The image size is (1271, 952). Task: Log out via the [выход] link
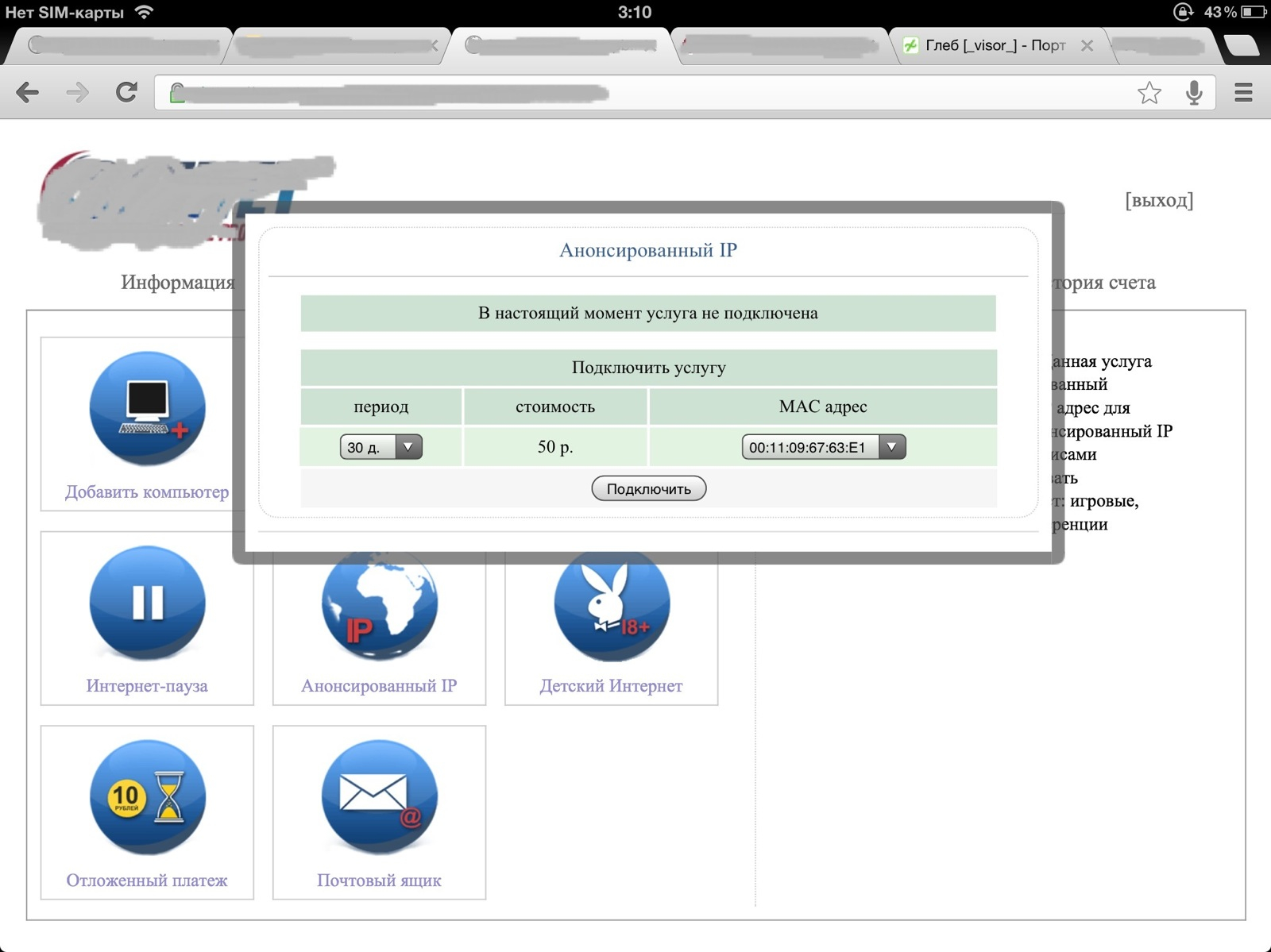click(x=1159, y=200)
